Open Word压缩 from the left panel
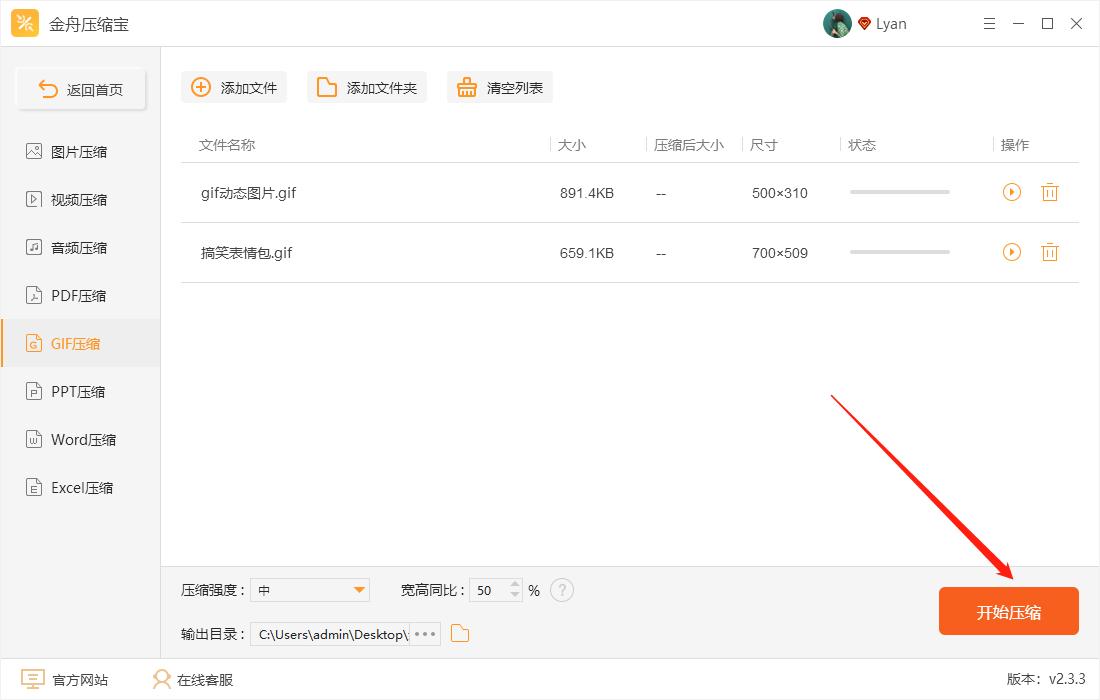 pyautogui.click(x=80, y=439)
